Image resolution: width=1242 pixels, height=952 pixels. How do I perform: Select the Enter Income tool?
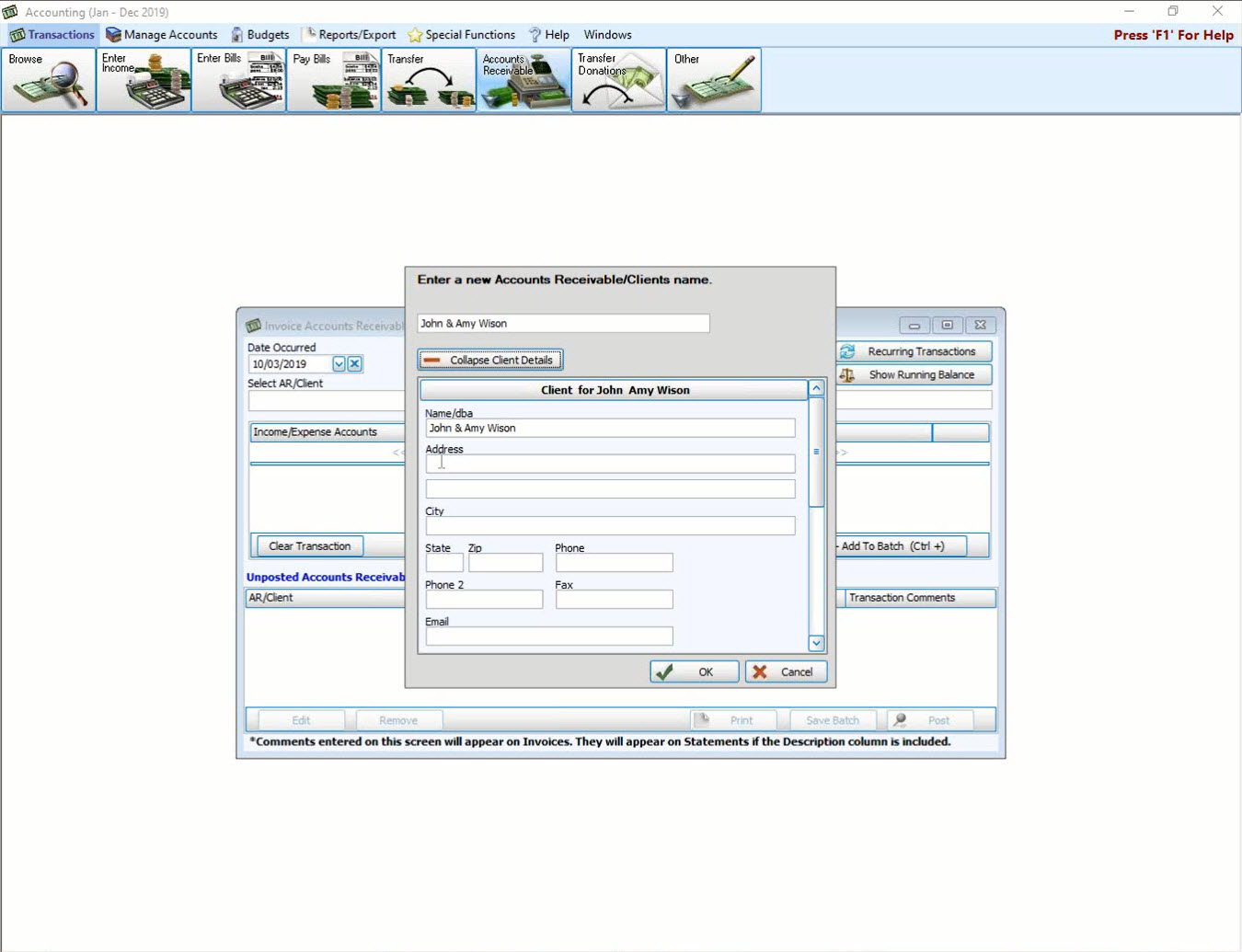tap(143, 79)
